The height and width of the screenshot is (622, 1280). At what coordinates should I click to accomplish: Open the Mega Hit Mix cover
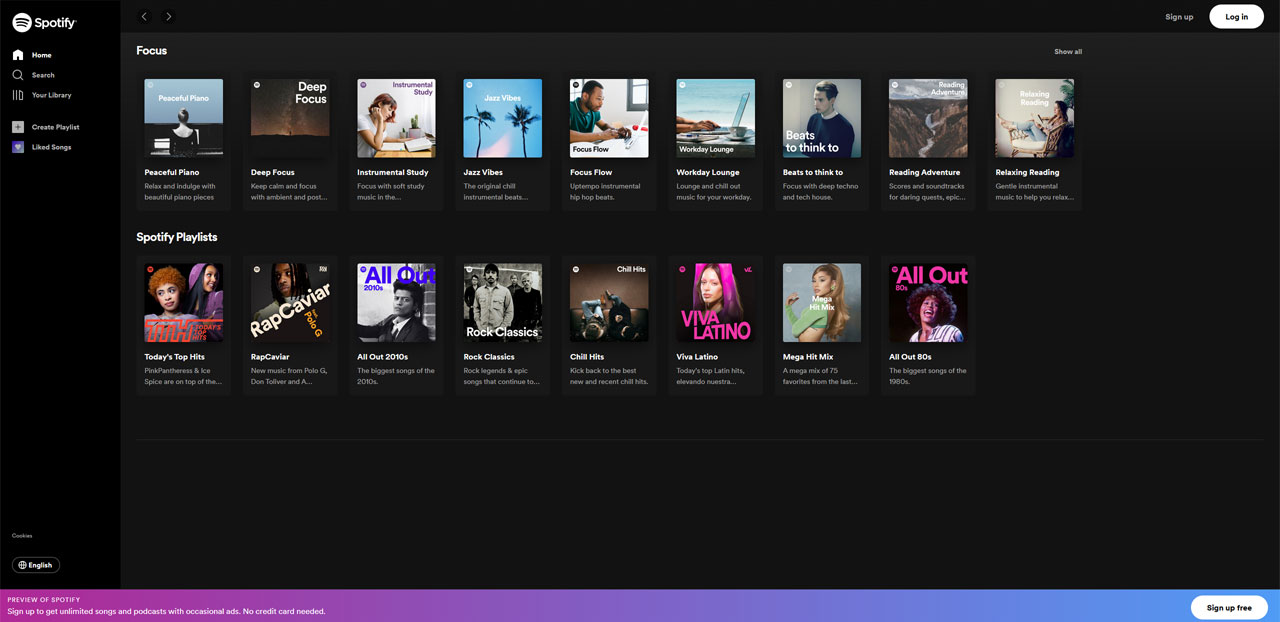click(x=822, y=302)
